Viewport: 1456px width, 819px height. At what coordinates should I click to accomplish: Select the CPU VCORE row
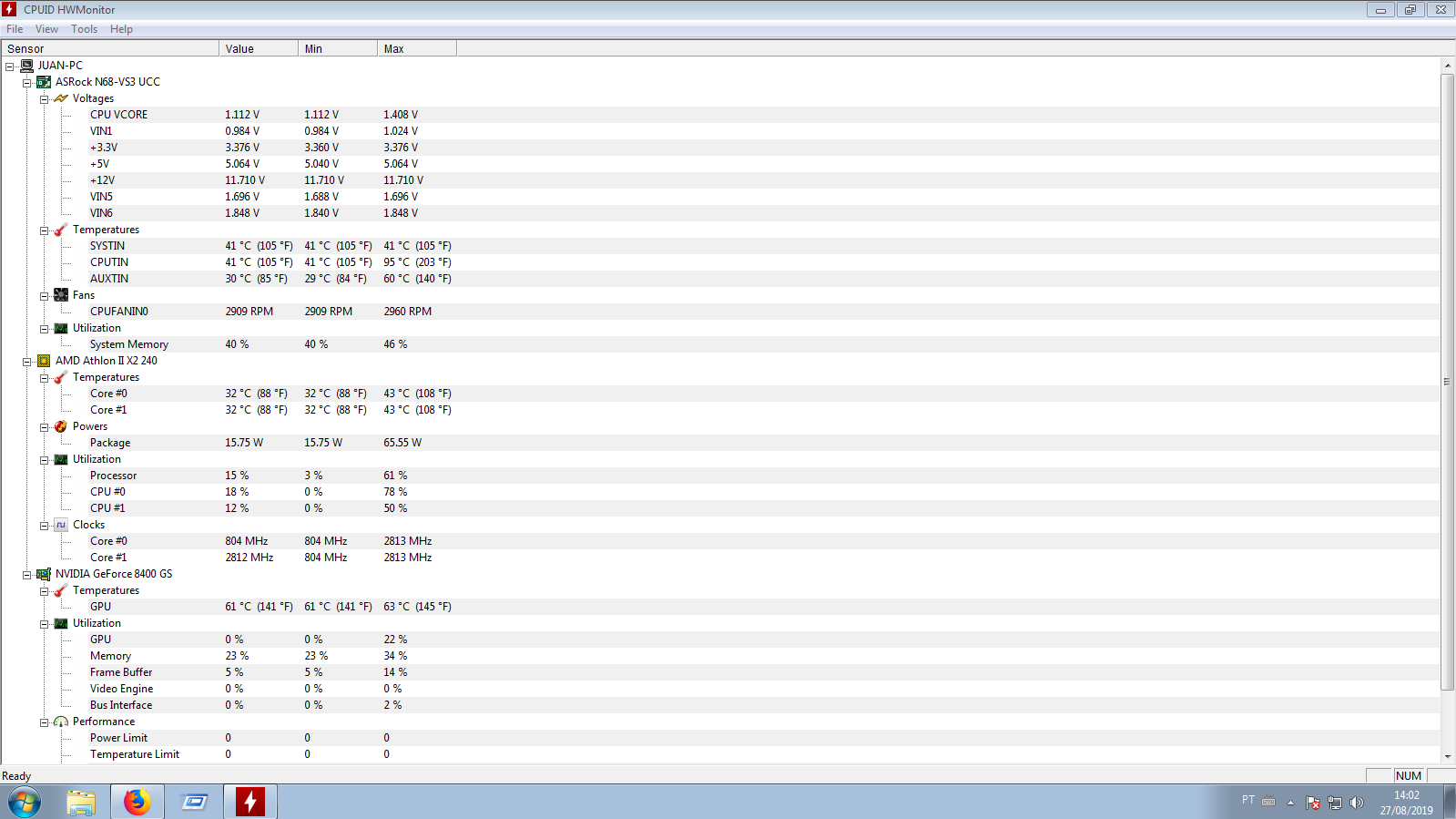(x=719, y=115)
